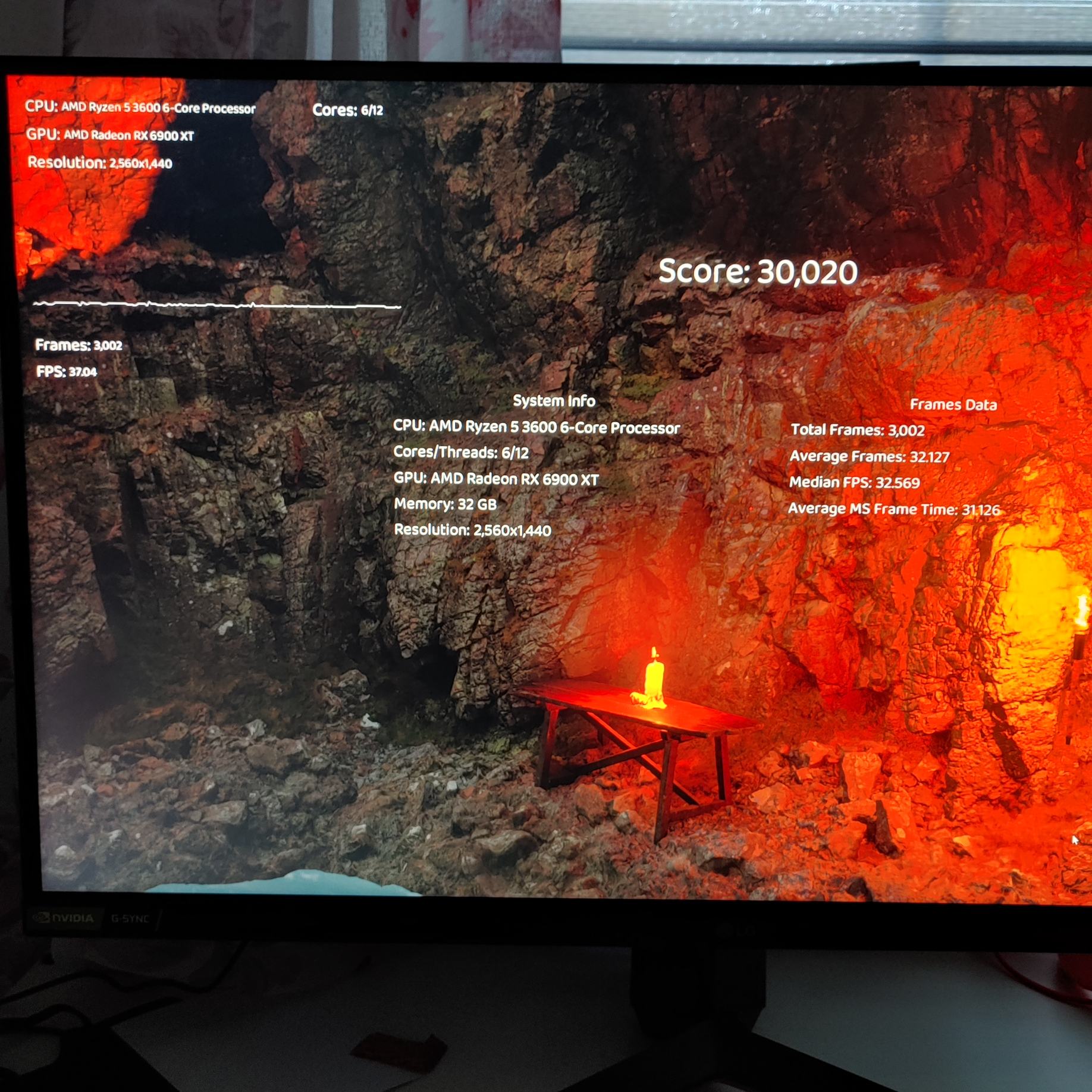Click the FPS: 37.04 readout
Screen dimensions: 1092x1092
[66, 372]
